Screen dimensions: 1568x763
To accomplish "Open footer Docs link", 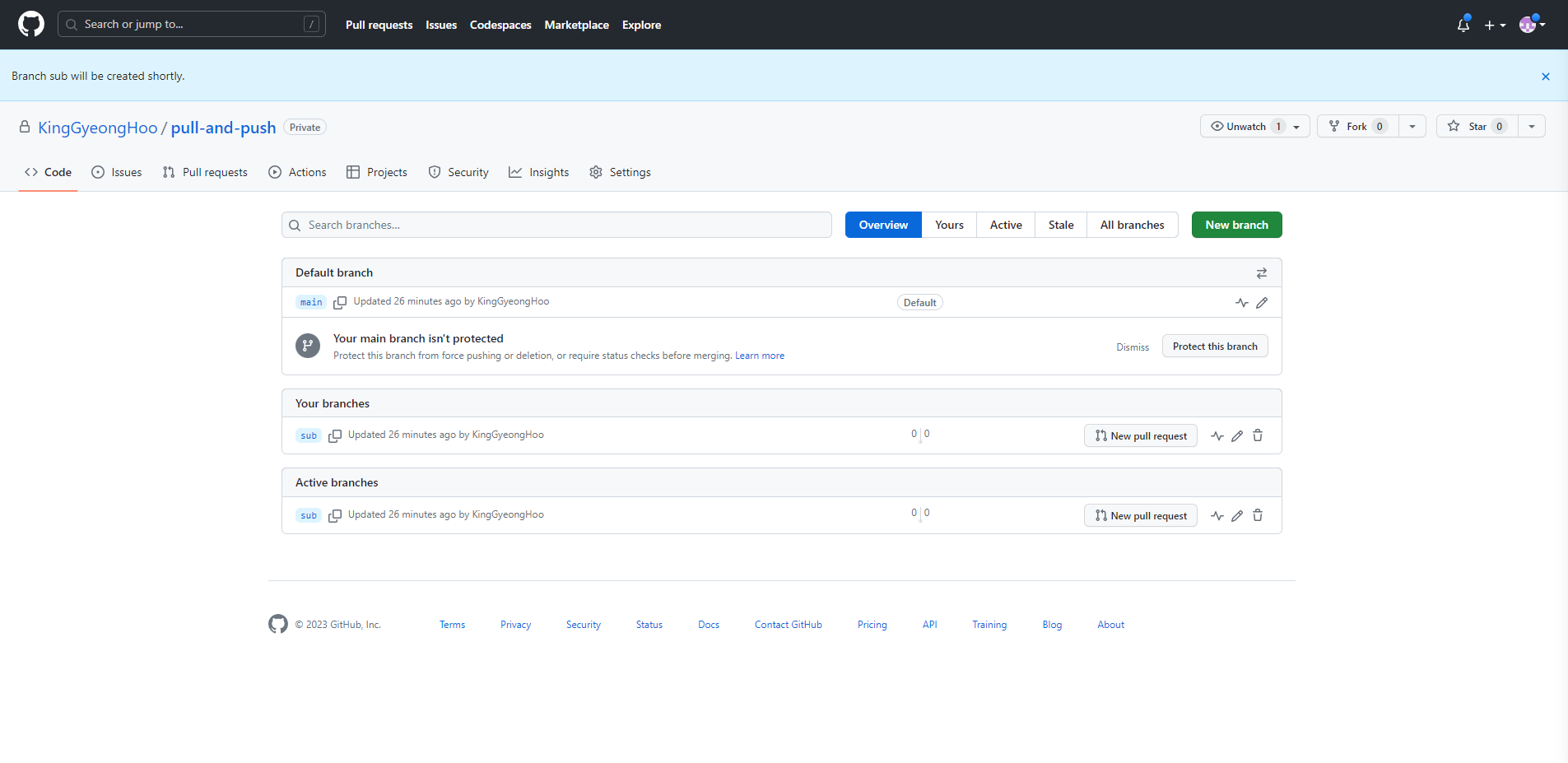I will [x=709, y=625].
